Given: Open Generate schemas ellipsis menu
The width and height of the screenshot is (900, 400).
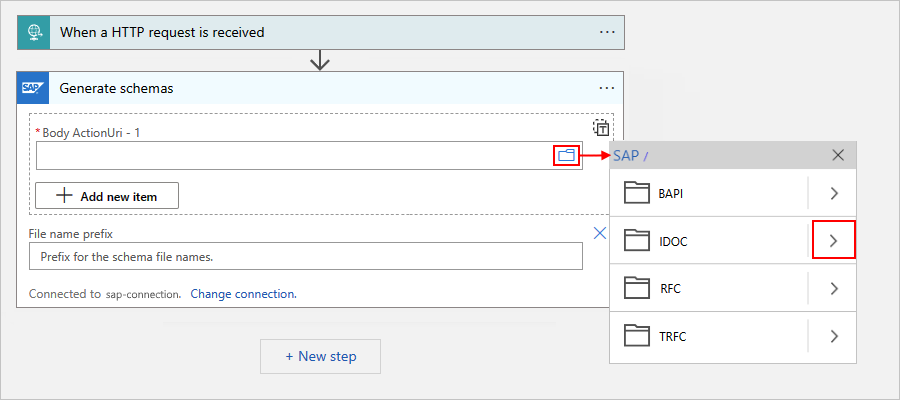Looking at the screenshot, I should [607, 88].
